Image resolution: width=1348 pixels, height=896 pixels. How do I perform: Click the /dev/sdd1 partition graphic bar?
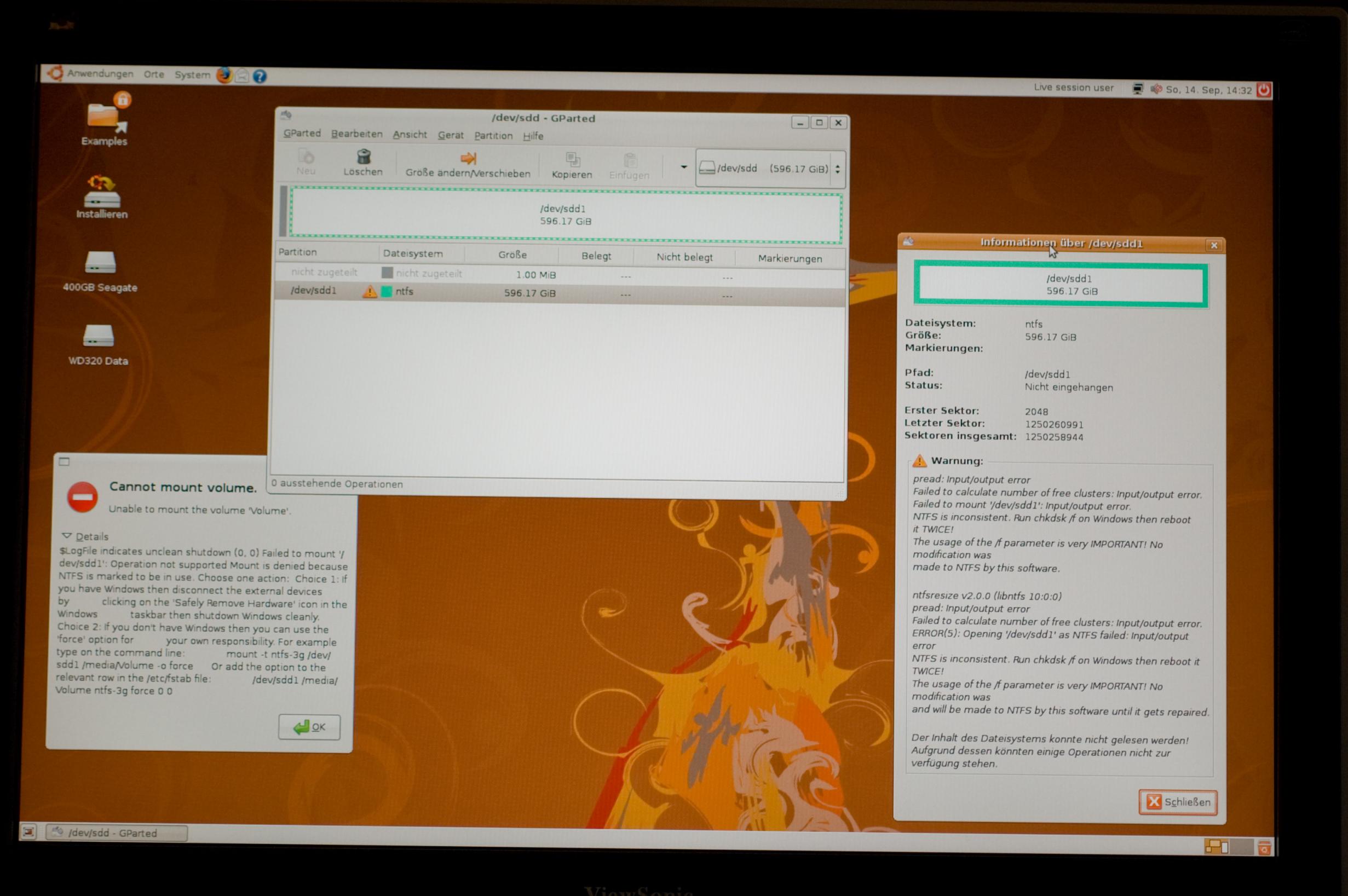pyautogui.click(x=565, y=216)
